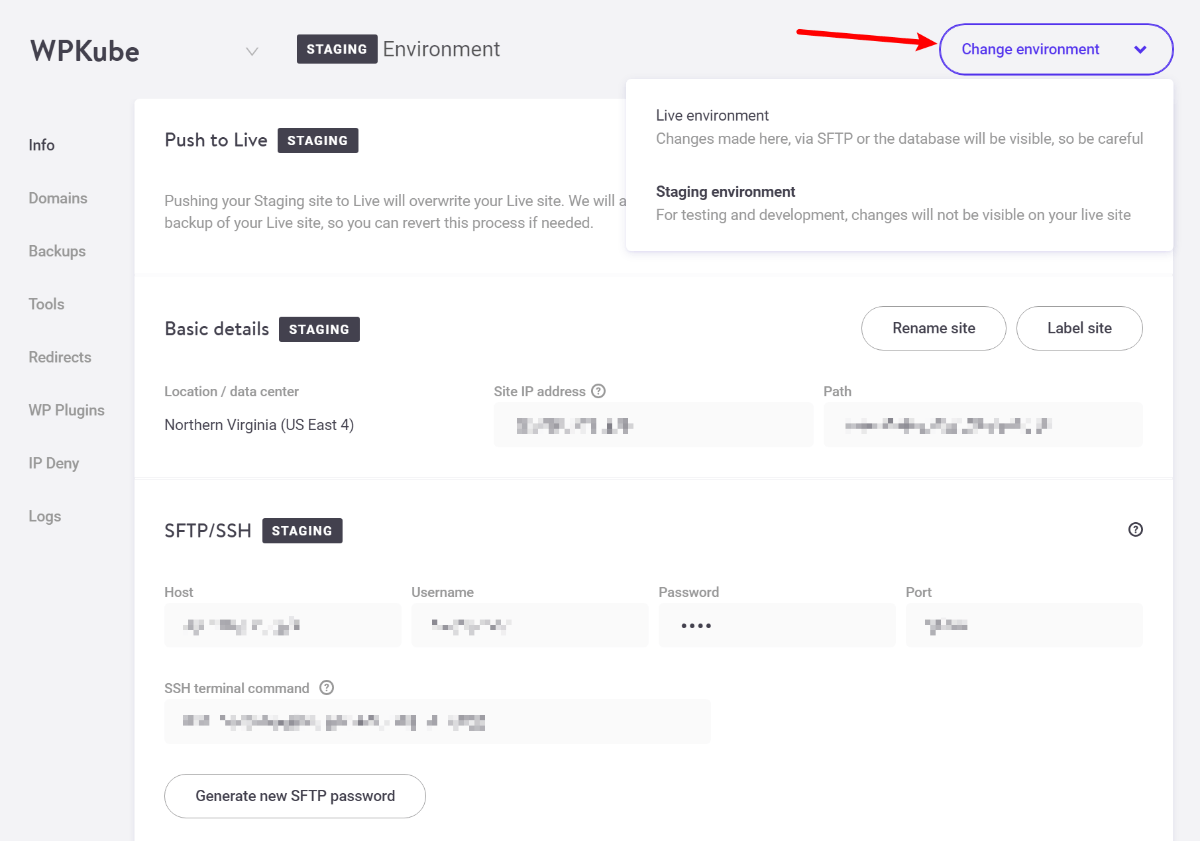Open IP Deny in the sidebar
Screen dimensions: 1200x841
coord(54,463)
